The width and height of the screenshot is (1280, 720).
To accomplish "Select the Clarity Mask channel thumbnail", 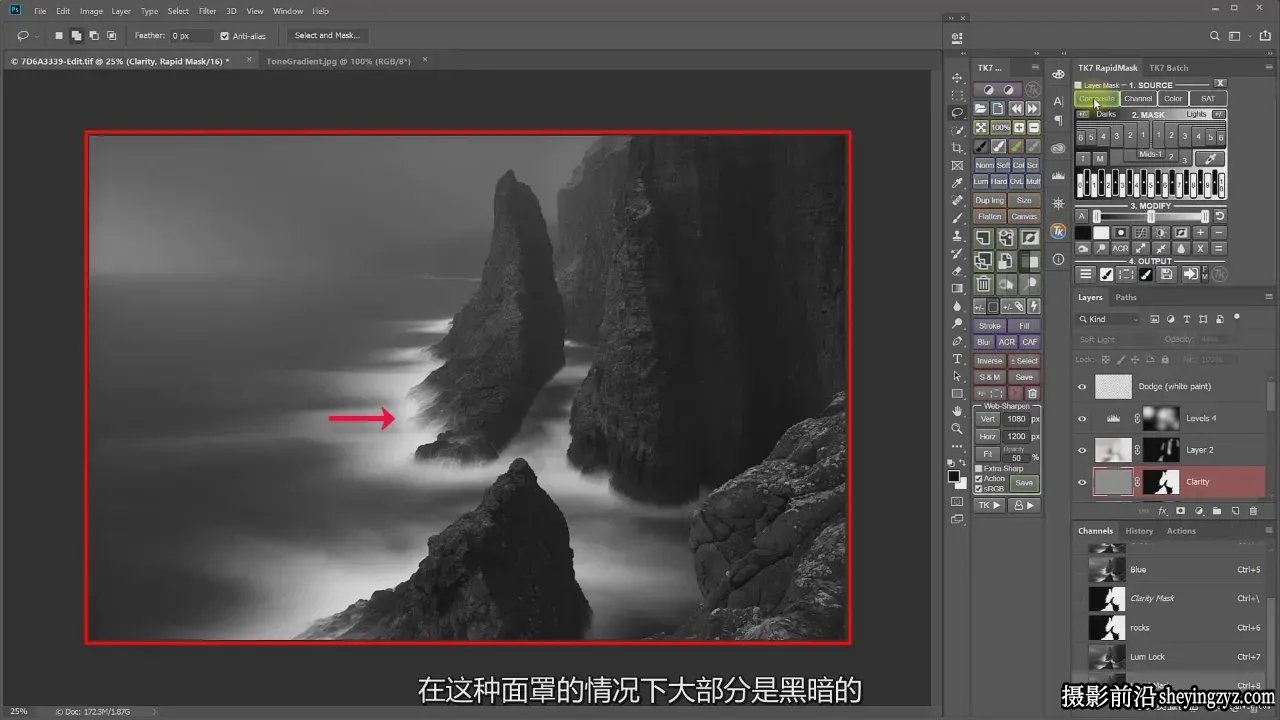I will [x=1107, y=598].
